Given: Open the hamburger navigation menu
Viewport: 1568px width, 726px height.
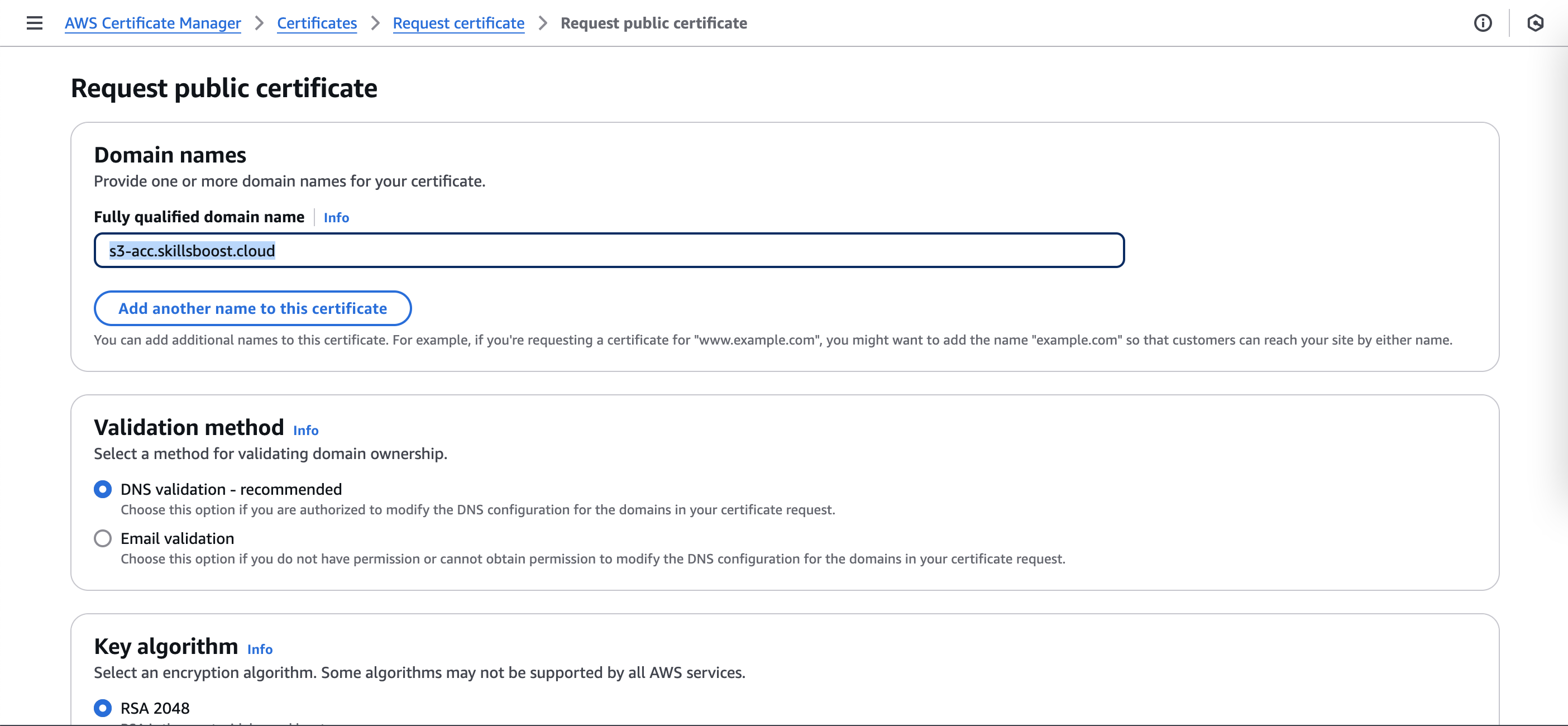Looking at the screenshot, I should [35, 23].
